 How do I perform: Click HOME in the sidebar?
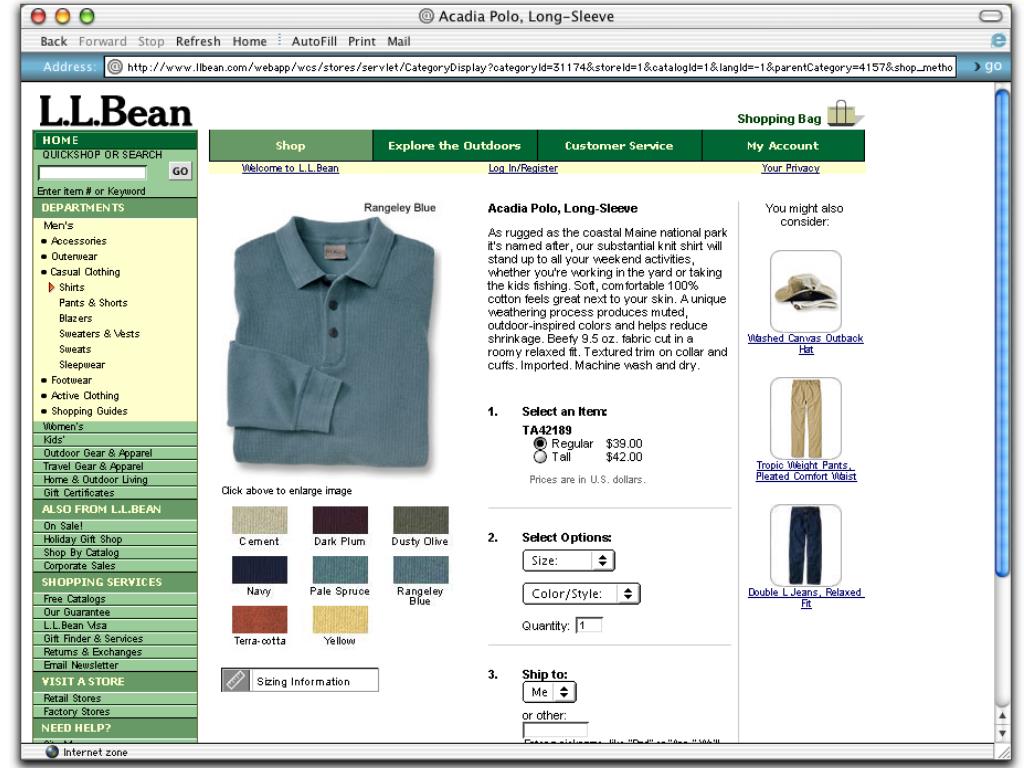point(61,140)
